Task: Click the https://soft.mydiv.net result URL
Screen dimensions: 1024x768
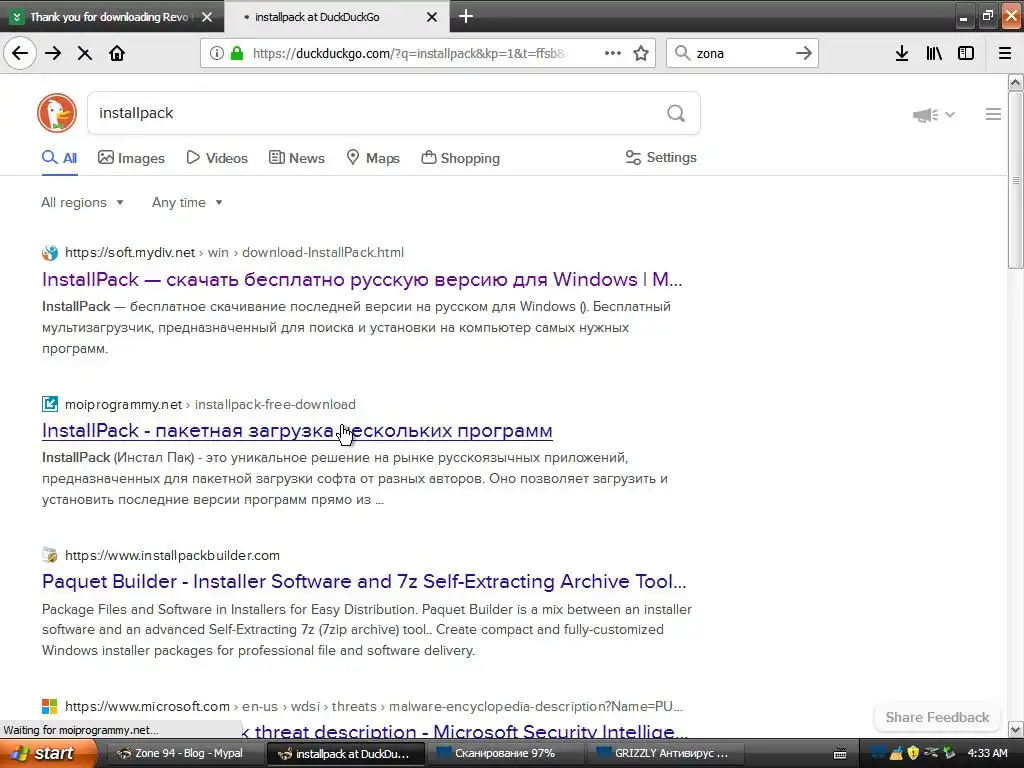Action: point(130,253)
